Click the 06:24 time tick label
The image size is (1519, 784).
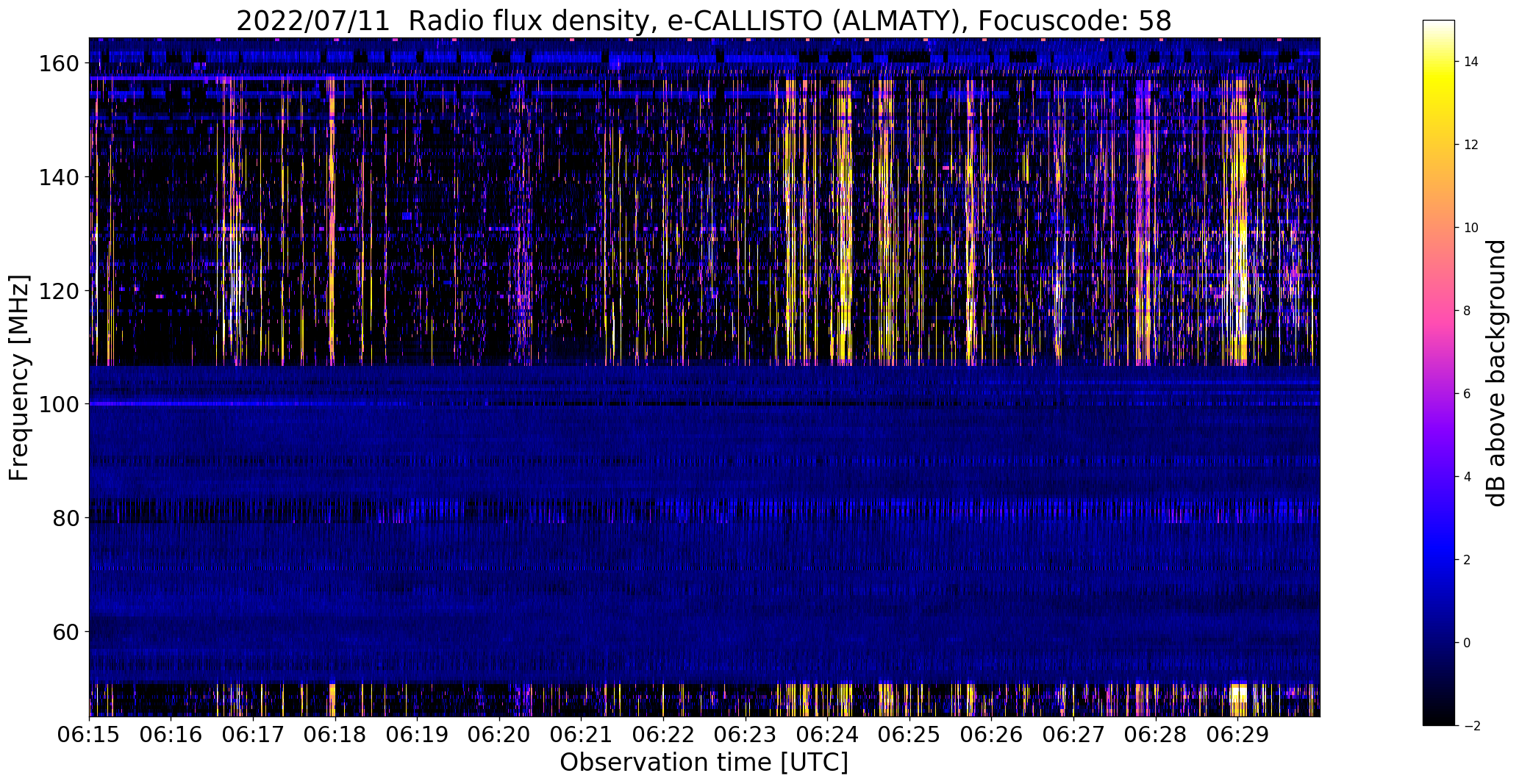click(827, 735)
